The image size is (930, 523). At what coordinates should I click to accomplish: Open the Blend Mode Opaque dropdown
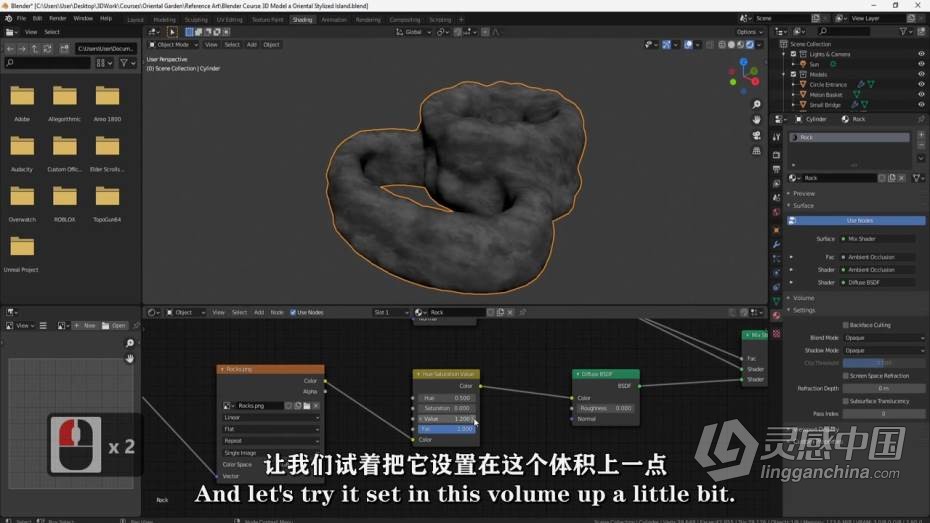click(884, 338)
